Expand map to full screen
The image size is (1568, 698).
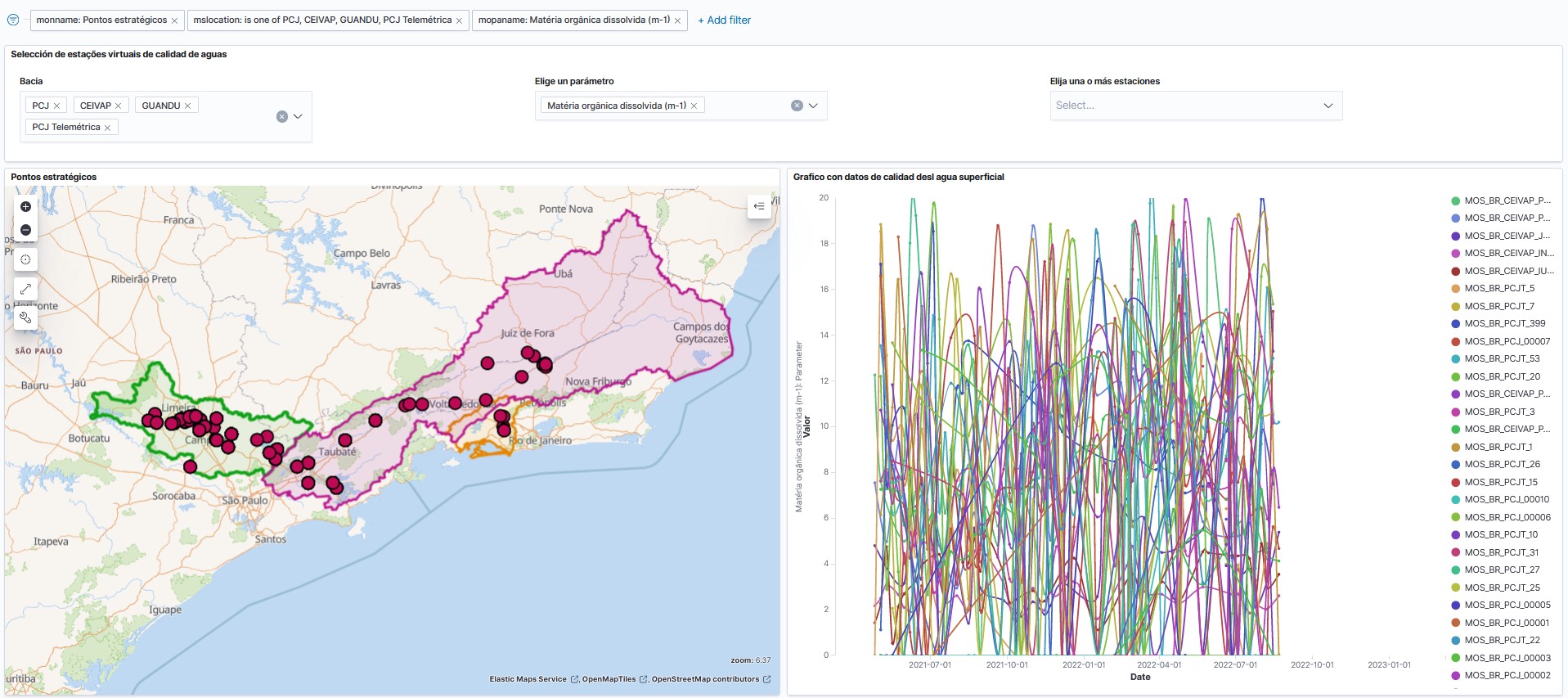coord(25,289)
